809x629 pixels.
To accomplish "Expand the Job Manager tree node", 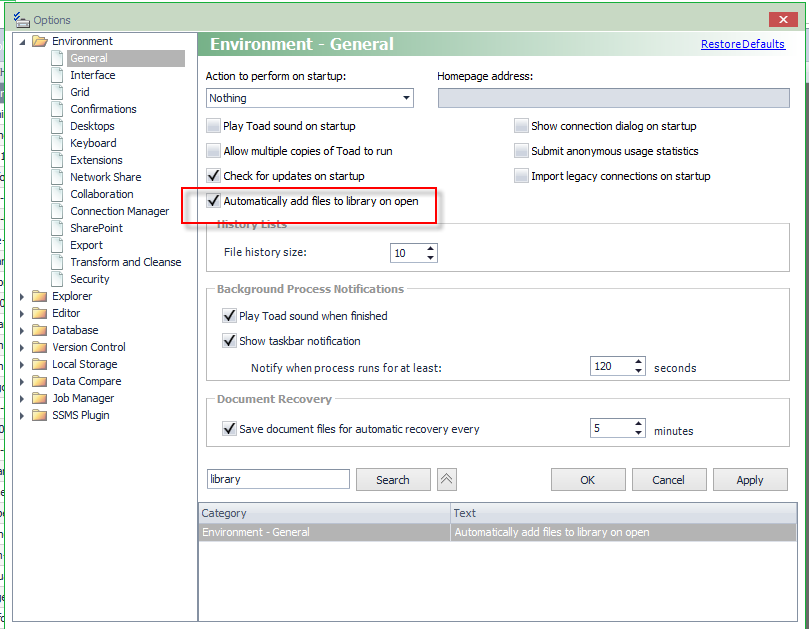I will tap(22, 399).
